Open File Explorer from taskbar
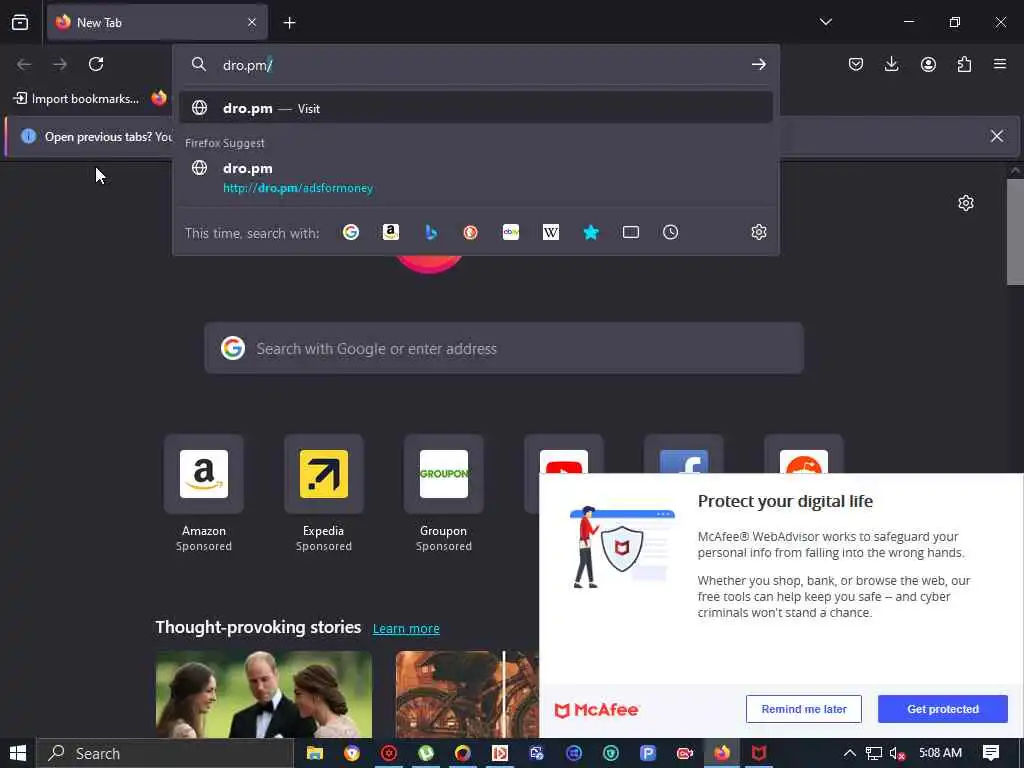This screenshot has width=1024, height=768. pos(315,753)
